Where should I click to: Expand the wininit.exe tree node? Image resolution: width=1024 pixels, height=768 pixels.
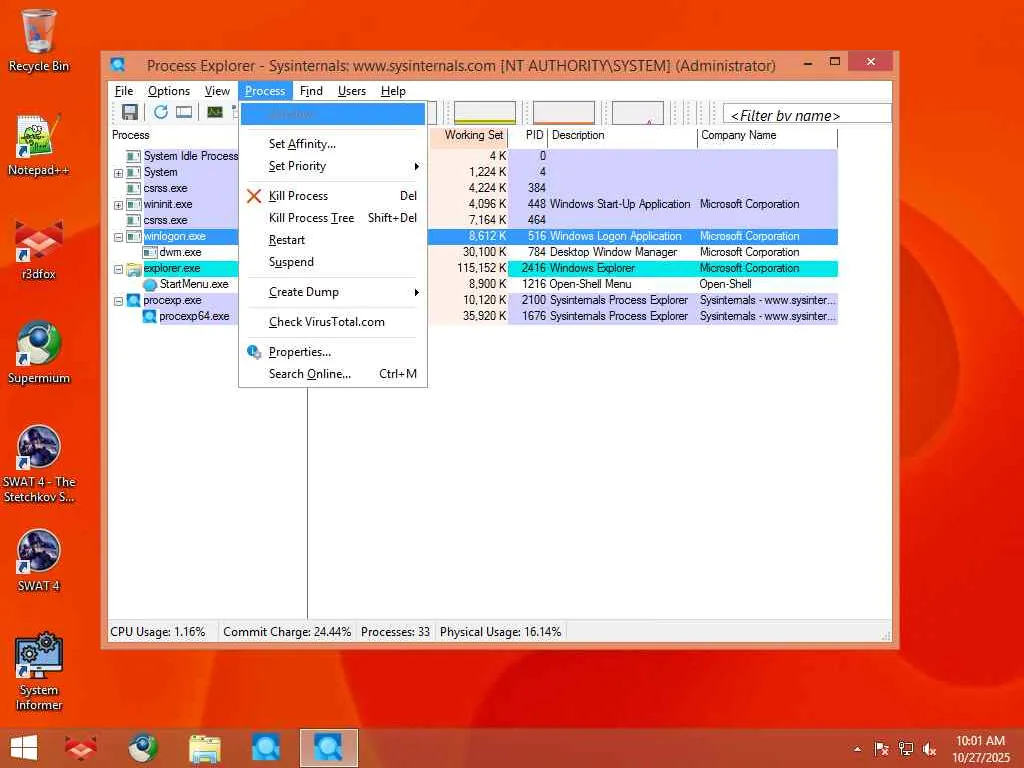pos(118,205)
